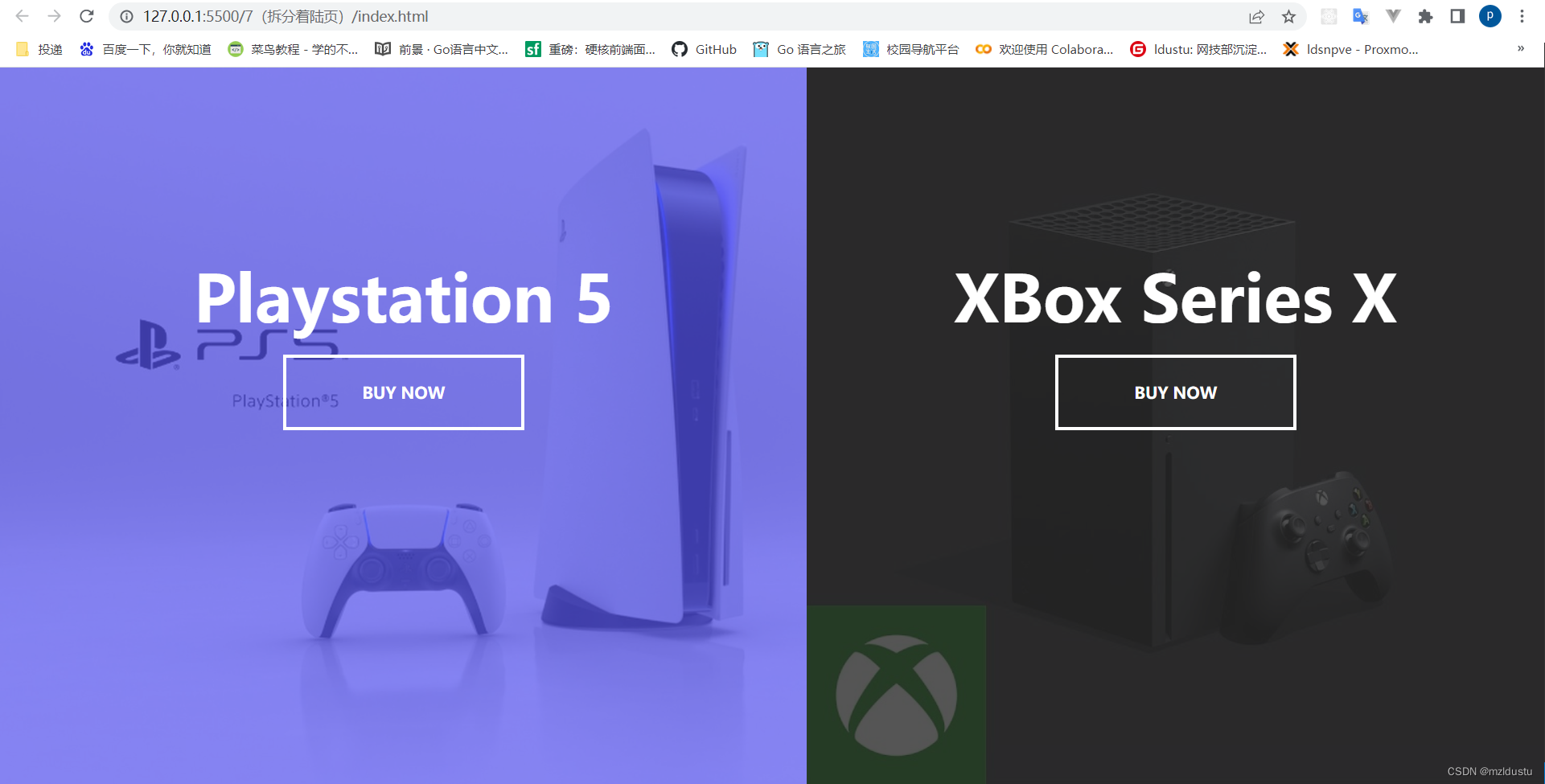Go back to the previous page

click(x=22, y=16)
